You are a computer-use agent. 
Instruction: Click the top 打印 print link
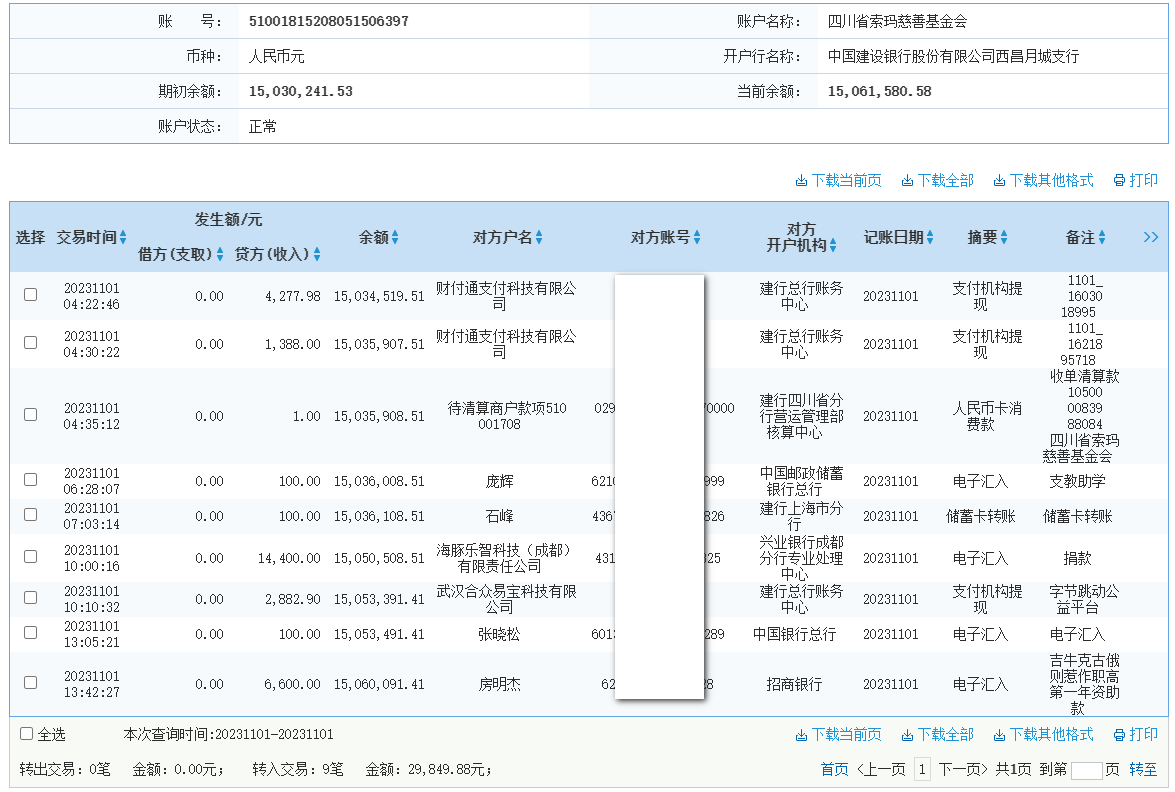click(1135, 181)
